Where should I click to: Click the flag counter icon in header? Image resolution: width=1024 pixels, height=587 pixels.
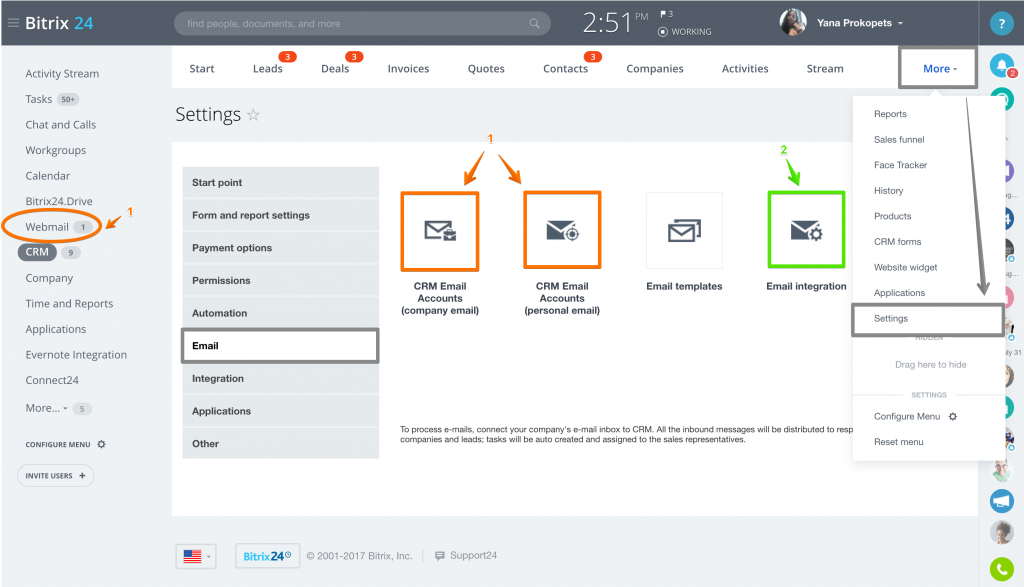[x=666, y=14]
